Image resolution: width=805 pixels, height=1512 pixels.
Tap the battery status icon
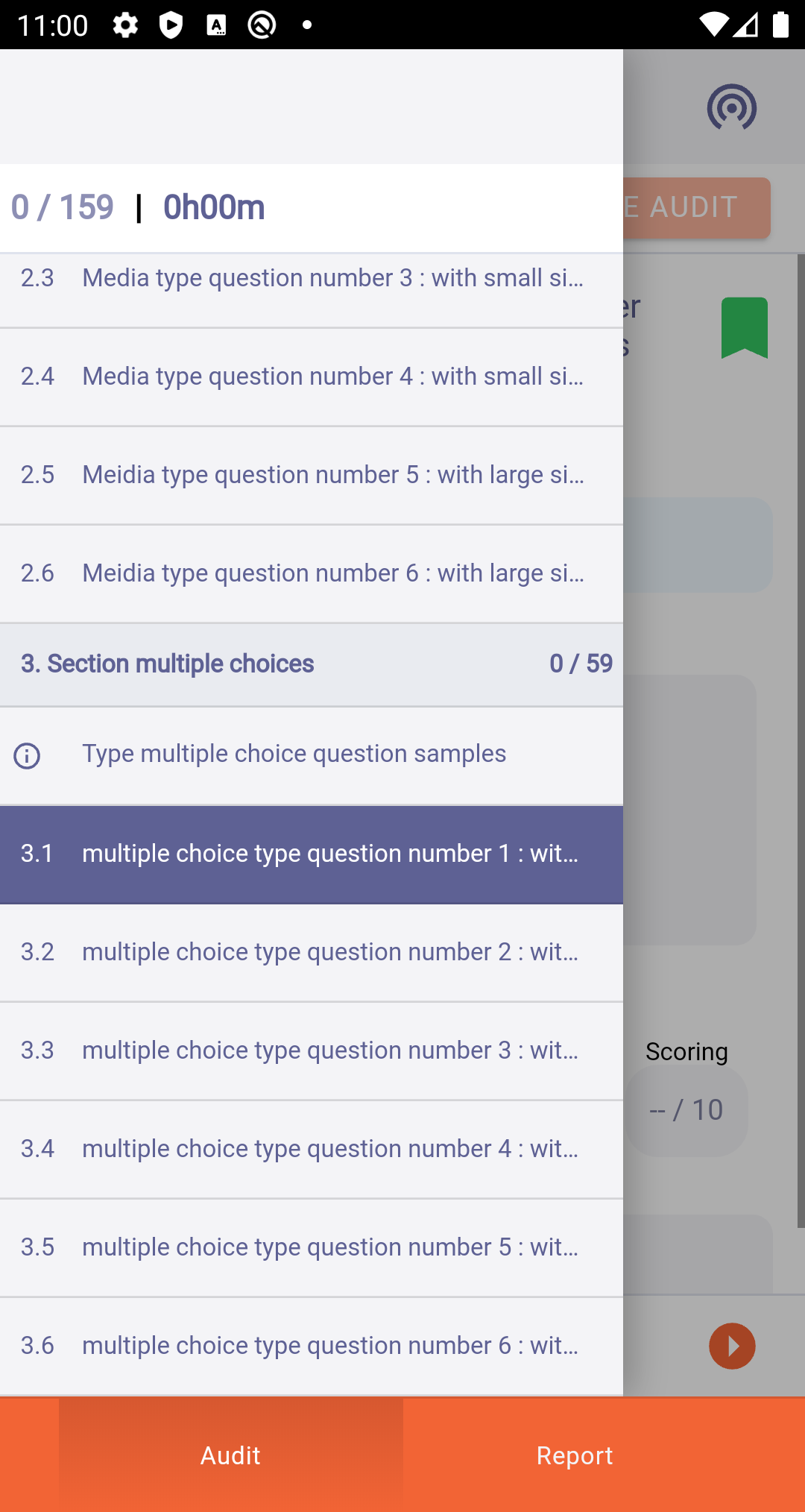pos(780,25)
